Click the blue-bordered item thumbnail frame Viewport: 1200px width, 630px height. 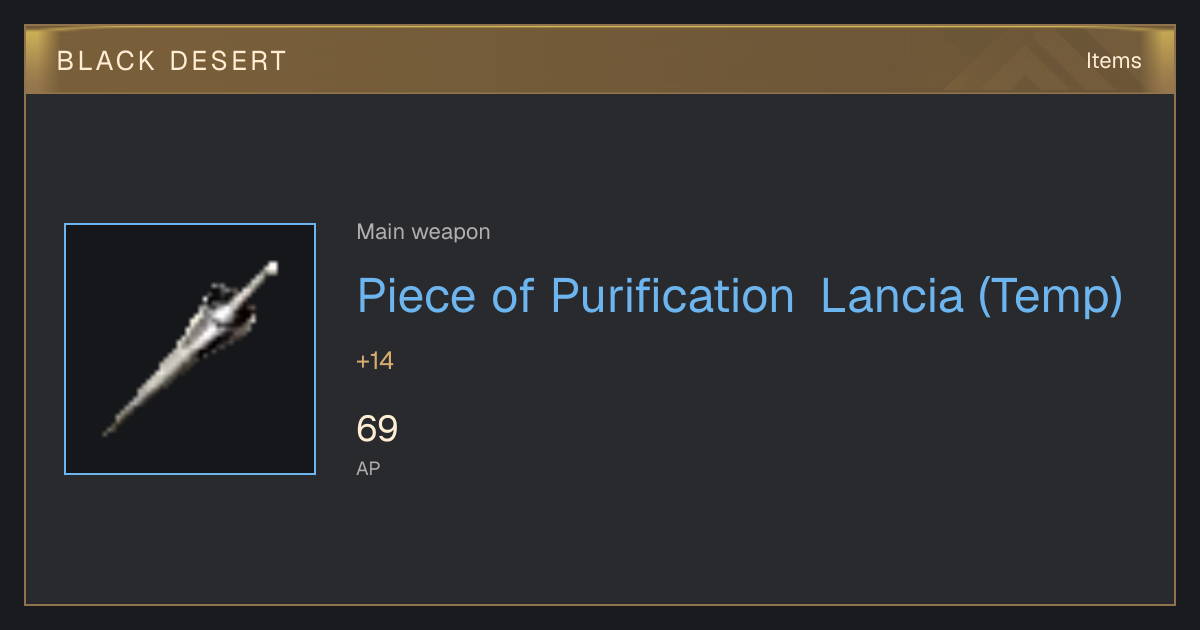pyautogui.click(x=190, y=349)
